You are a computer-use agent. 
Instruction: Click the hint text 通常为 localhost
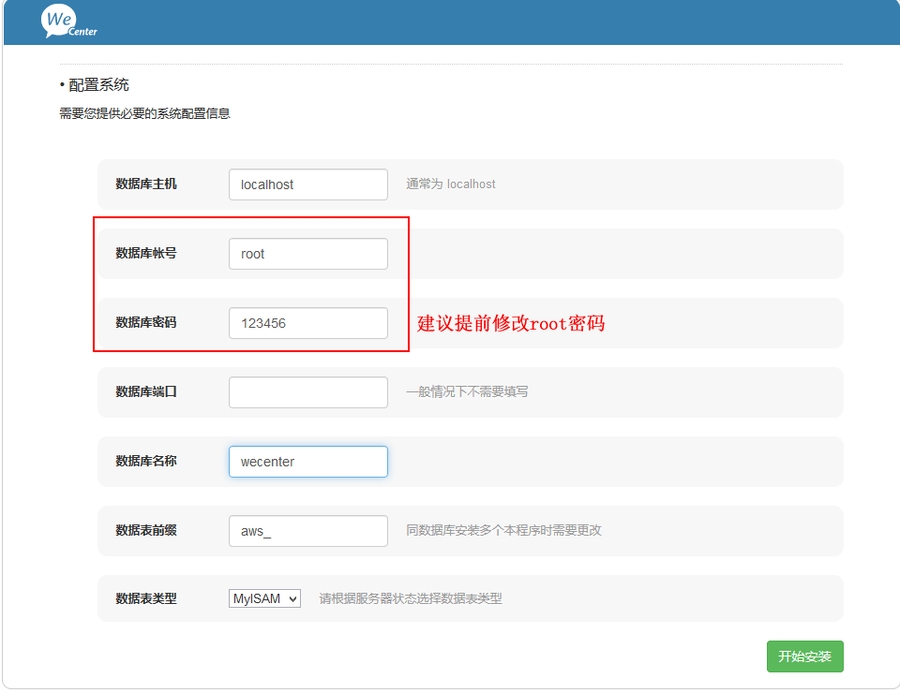coord(450,184)
